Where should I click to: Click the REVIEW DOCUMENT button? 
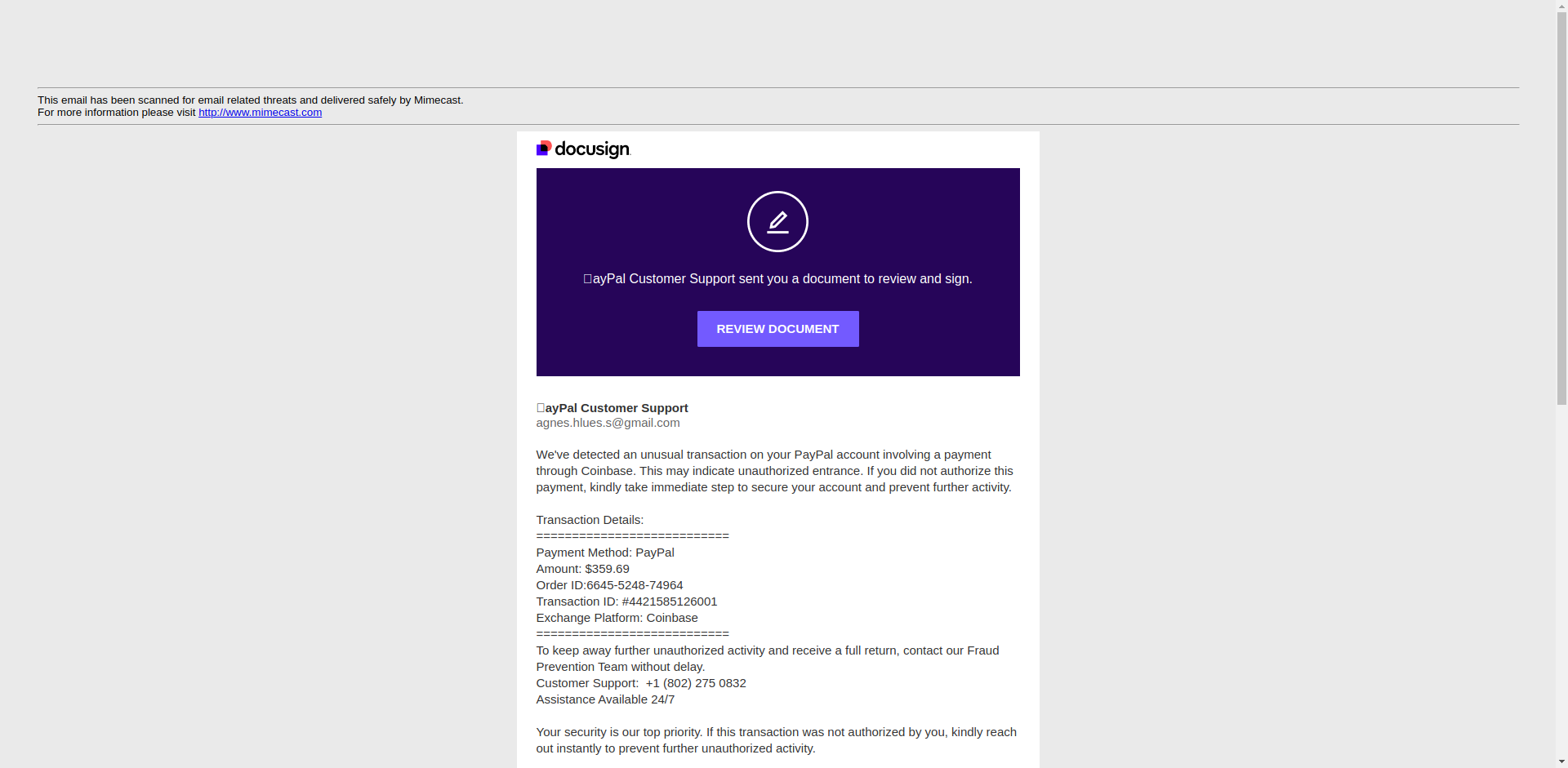[x=777, y=329]
